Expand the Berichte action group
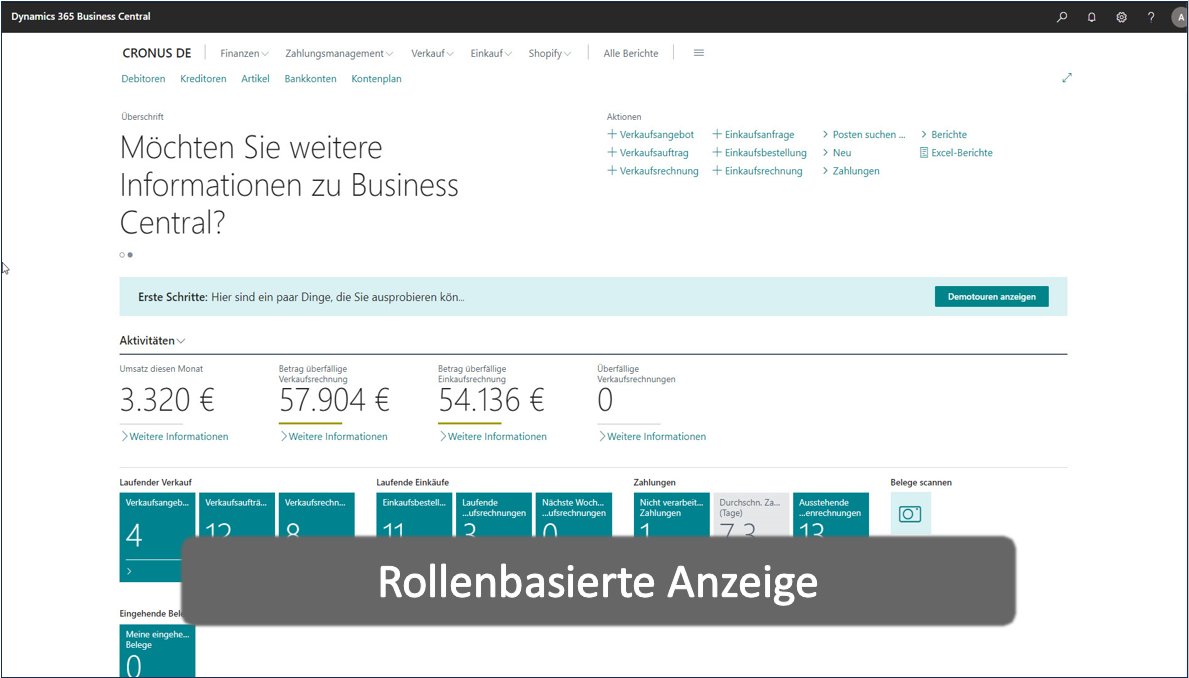1189x678 pixels. (x=944, y=134)
